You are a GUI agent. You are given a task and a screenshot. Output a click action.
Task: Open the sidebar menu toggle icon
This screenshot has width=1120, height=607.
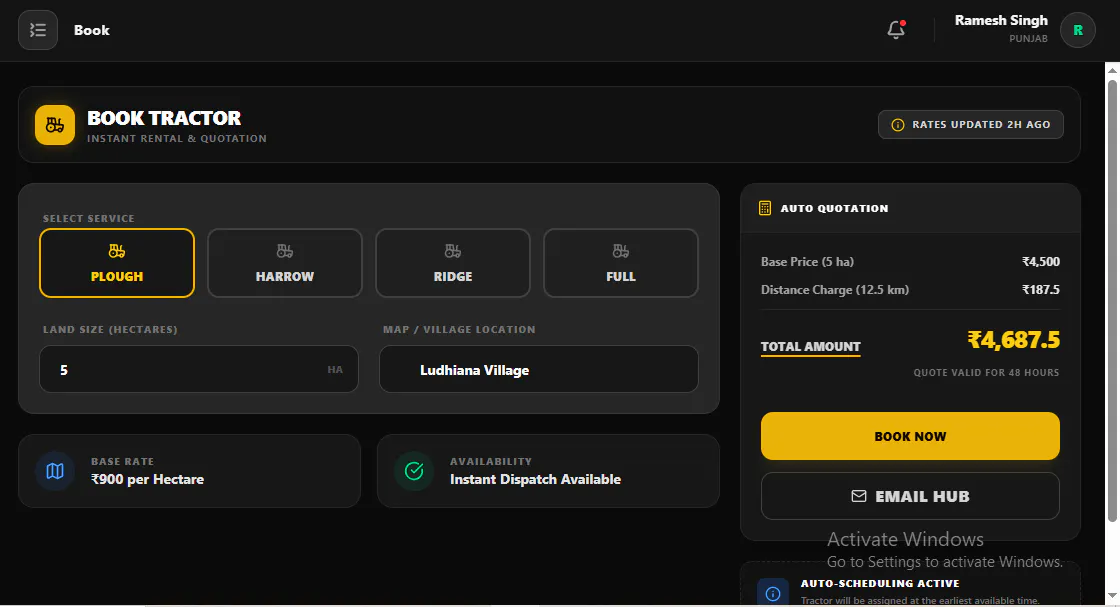38,30
